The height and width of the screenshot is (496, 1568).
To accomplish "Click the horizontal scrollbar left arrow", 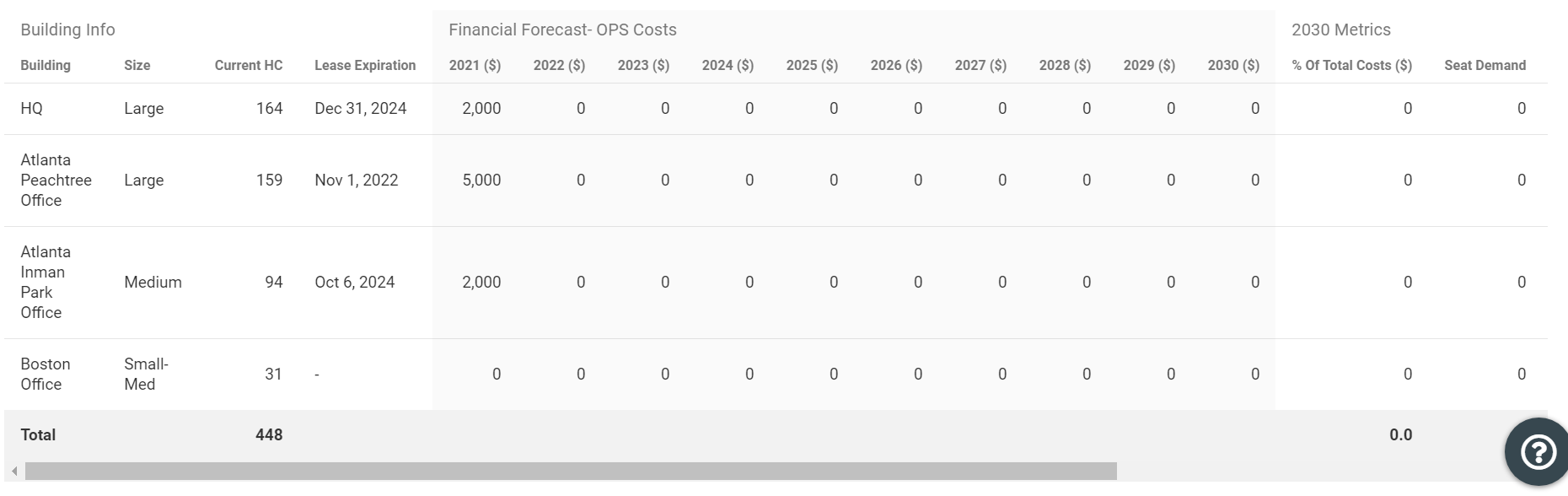I will tap(14, 471).
